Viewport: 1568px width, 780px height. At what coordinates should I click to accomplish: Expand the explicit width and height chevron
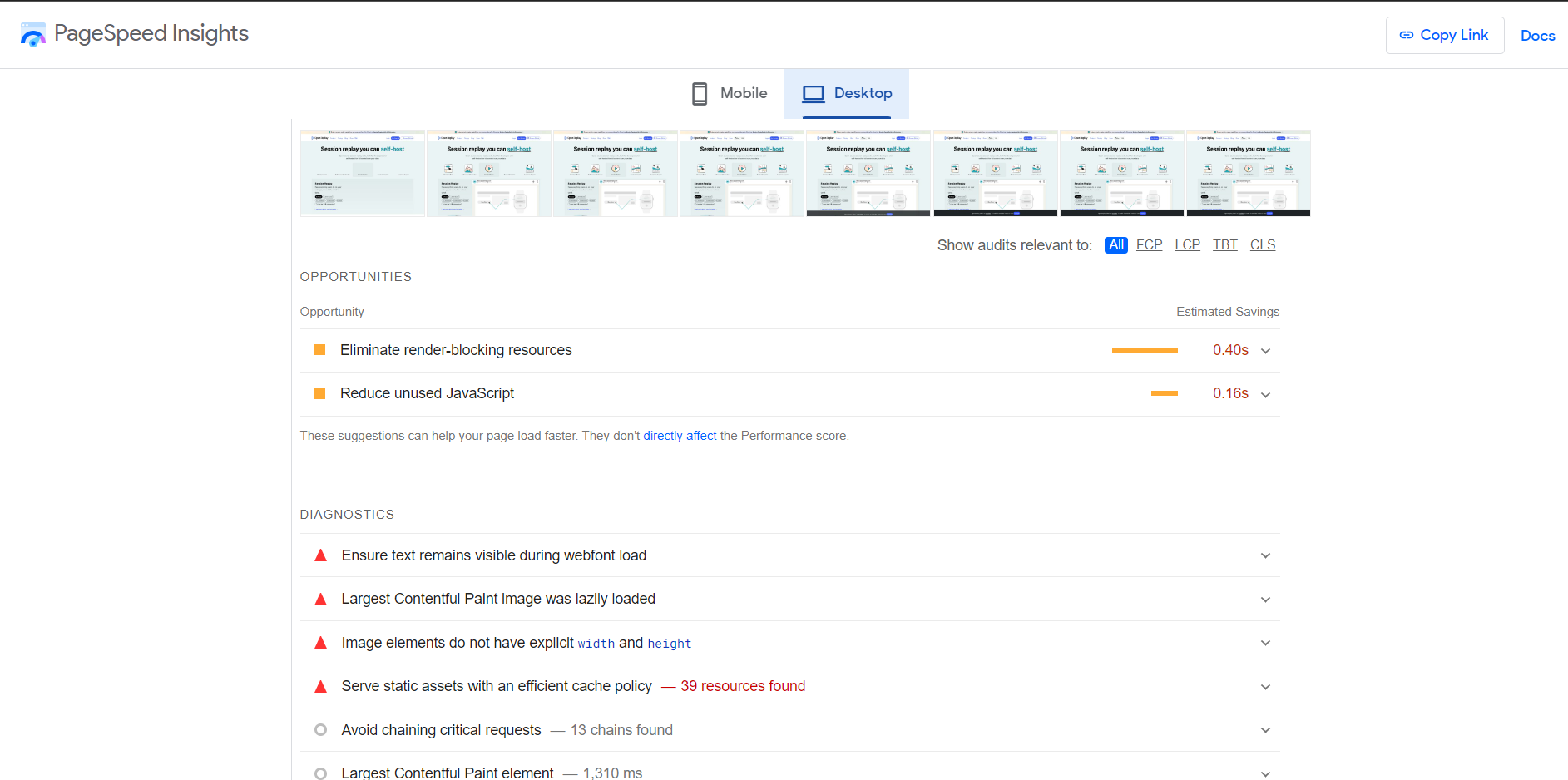point(1266,643)
